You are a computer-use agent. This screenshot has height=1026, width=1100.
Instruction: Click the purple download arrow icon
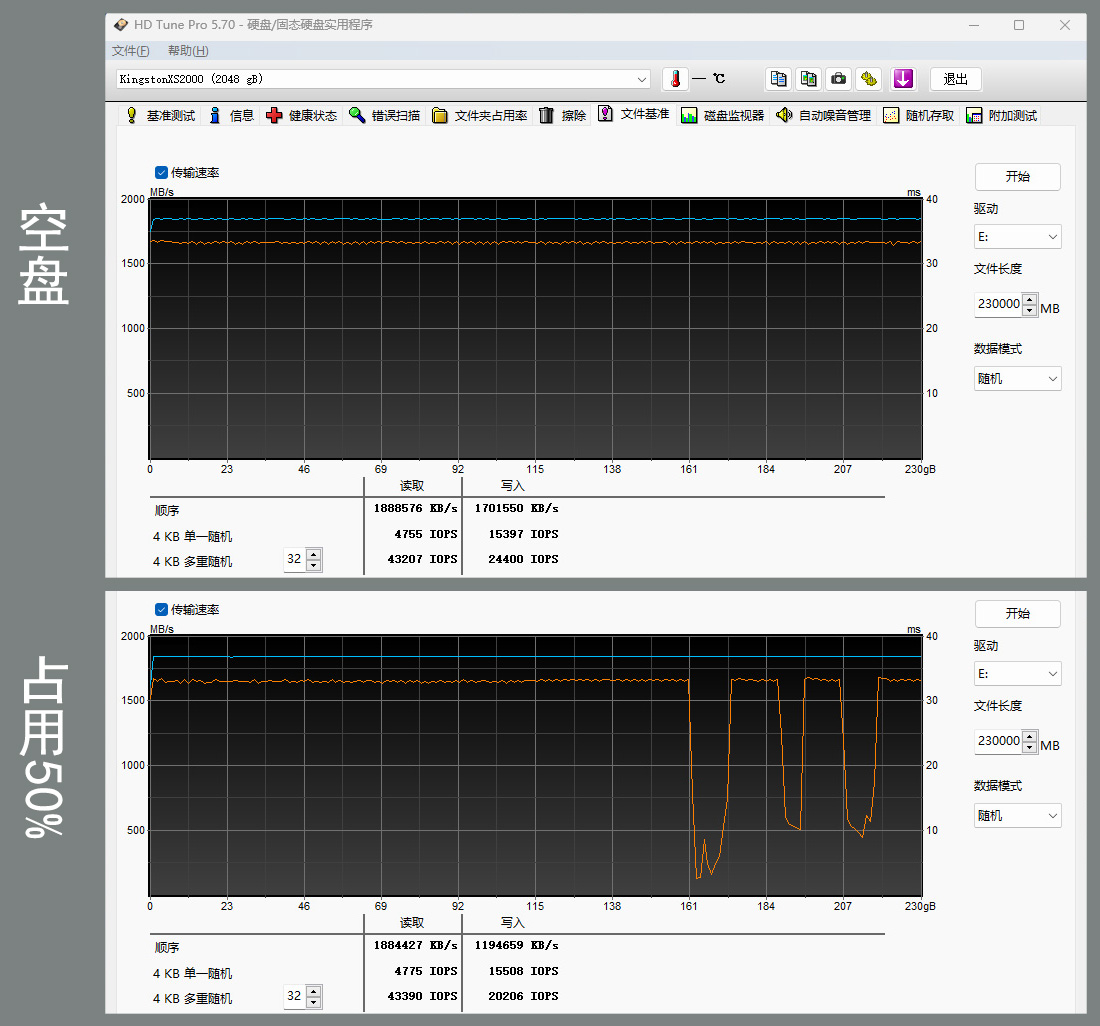(x=903, y=79)
